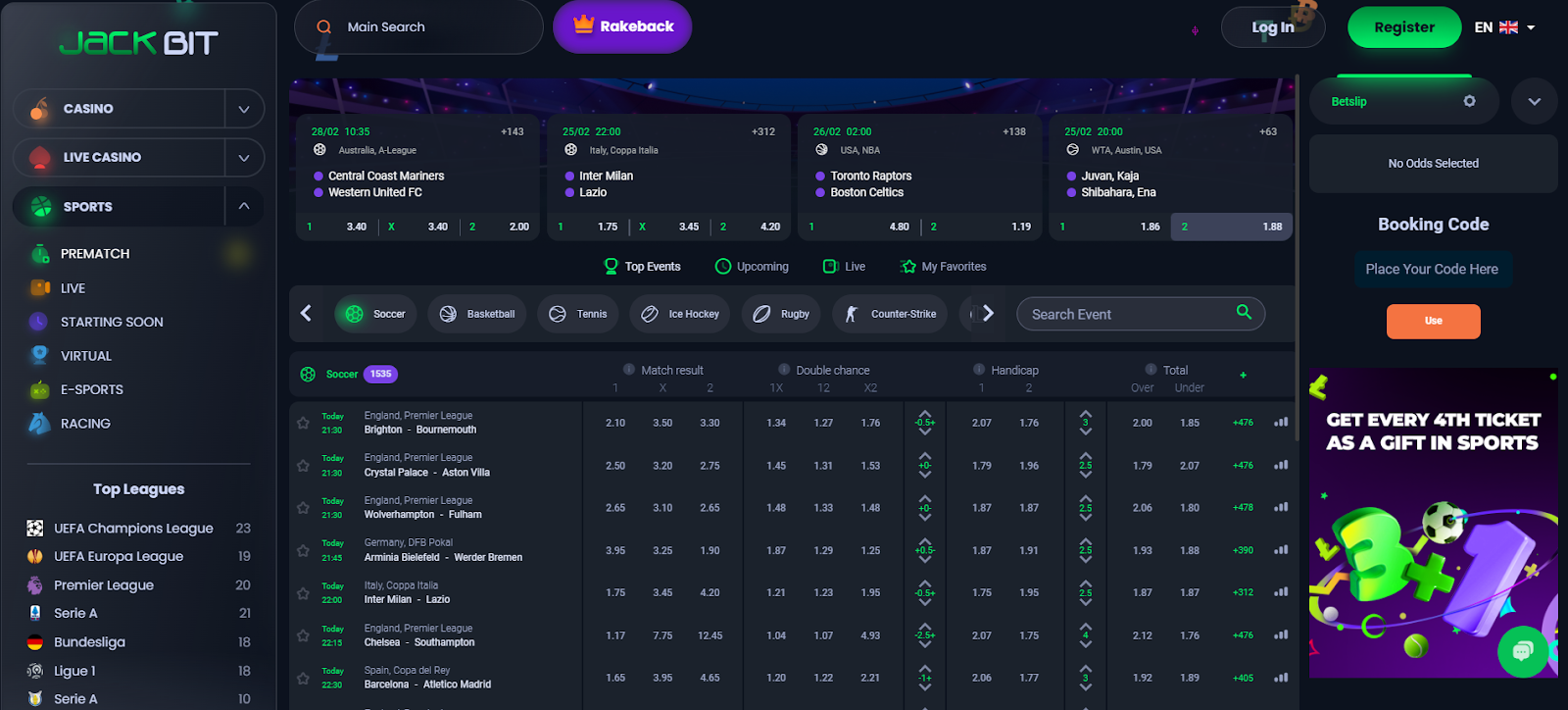This screenshot has width=1568, height=710.
Task: Collapse the SPORTS menu chevron
Action: coord(244,206)
